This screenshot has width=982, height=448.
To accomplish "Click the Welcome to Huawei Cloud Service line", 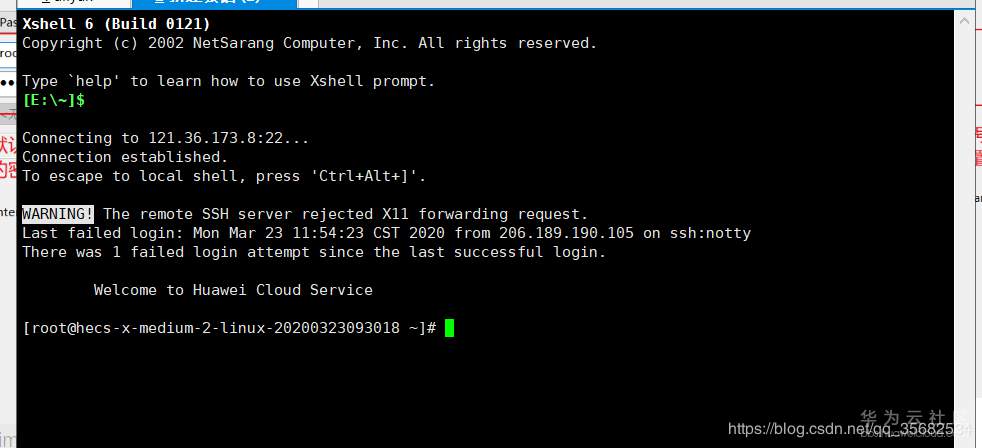I will pyautogui.click(x=233, y=290).
